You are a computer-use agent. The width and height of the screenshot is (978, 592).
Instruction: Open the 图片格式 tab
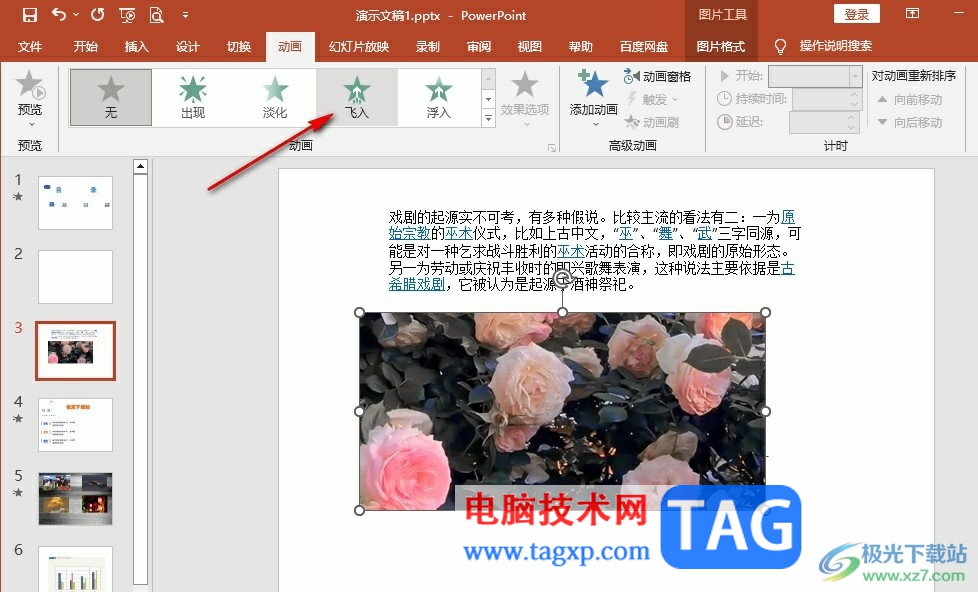click(720, 47)
